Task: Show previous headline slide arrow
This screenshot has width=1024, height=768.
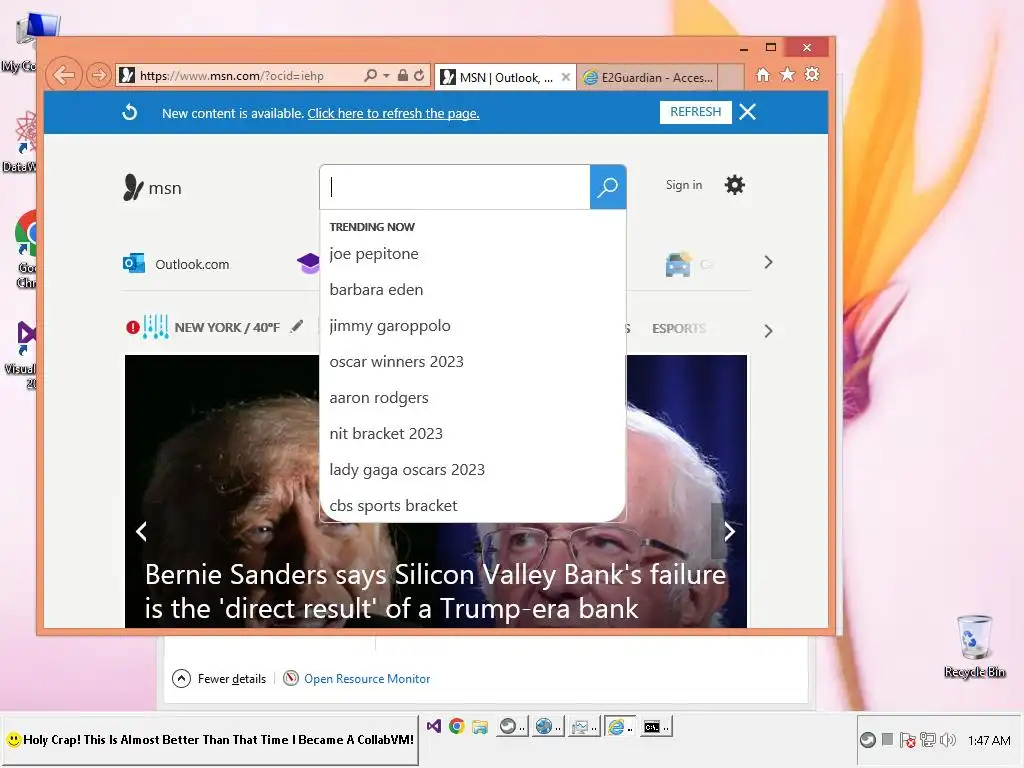Action: [141, 532]
